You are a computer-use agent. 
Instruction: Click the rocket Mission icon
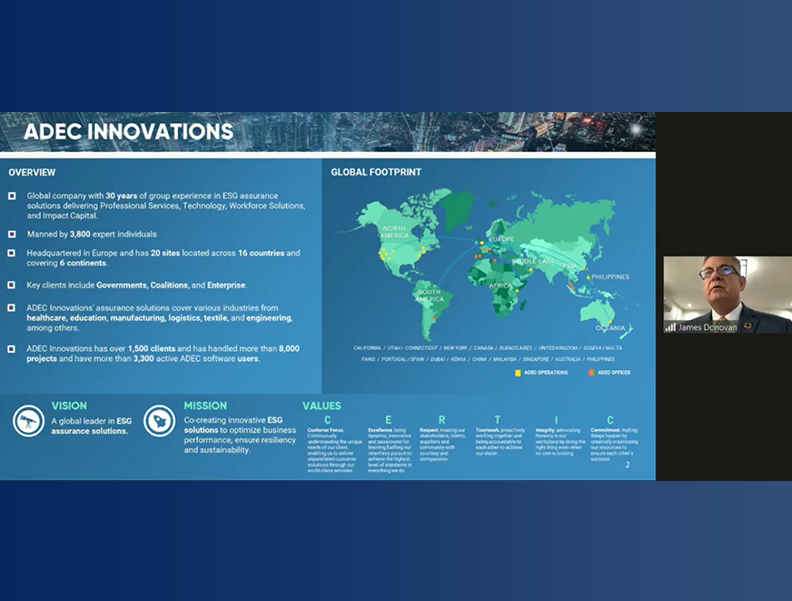tap(160, 421)
